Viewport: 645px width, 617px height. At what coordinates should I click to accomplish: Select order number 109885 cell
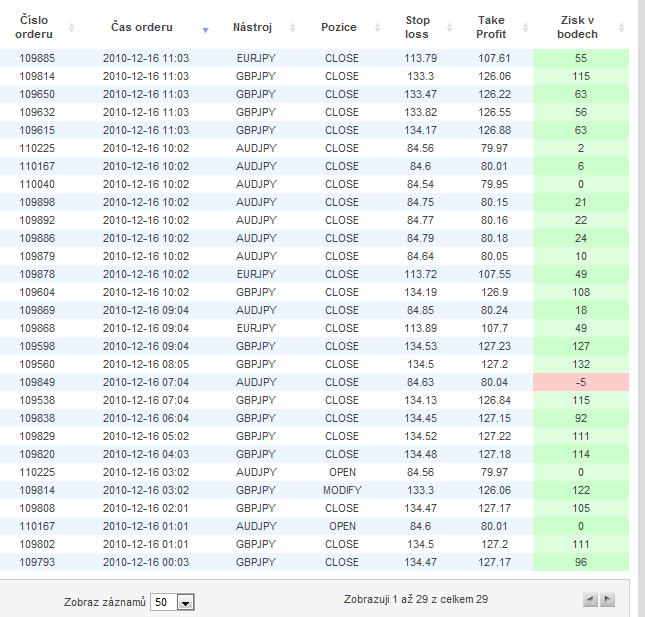[x=37, y=58]
